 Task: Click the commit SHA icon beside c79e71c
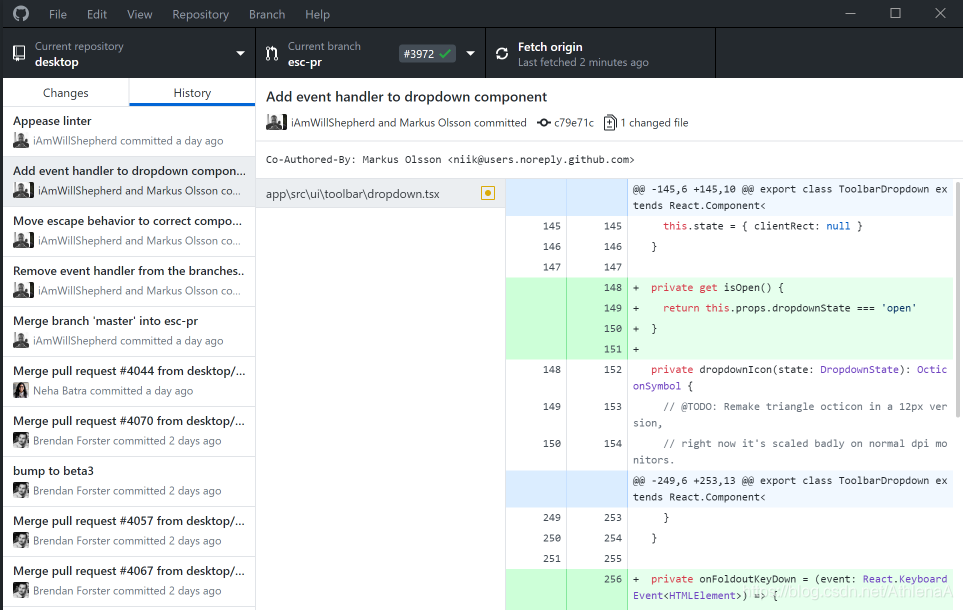coord(544,123)
